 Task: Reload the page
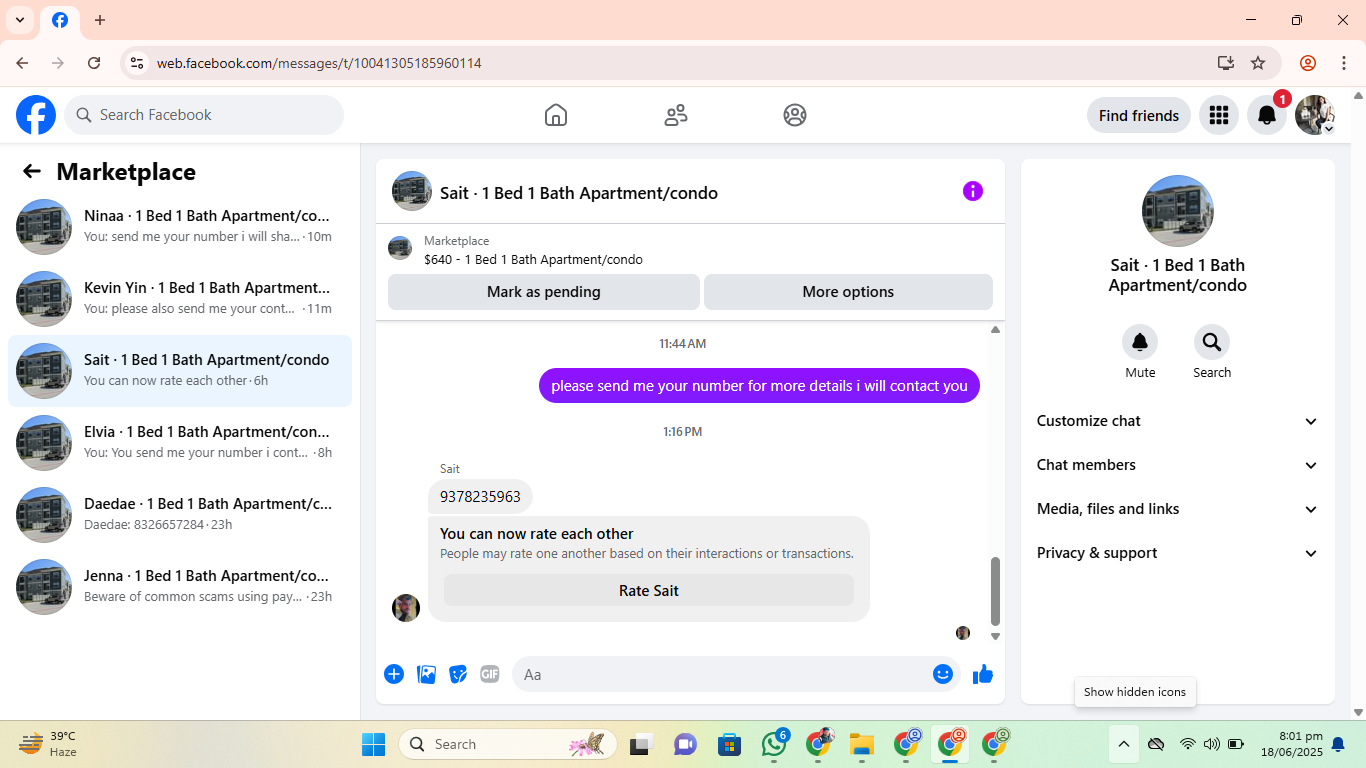coord(94,63)
